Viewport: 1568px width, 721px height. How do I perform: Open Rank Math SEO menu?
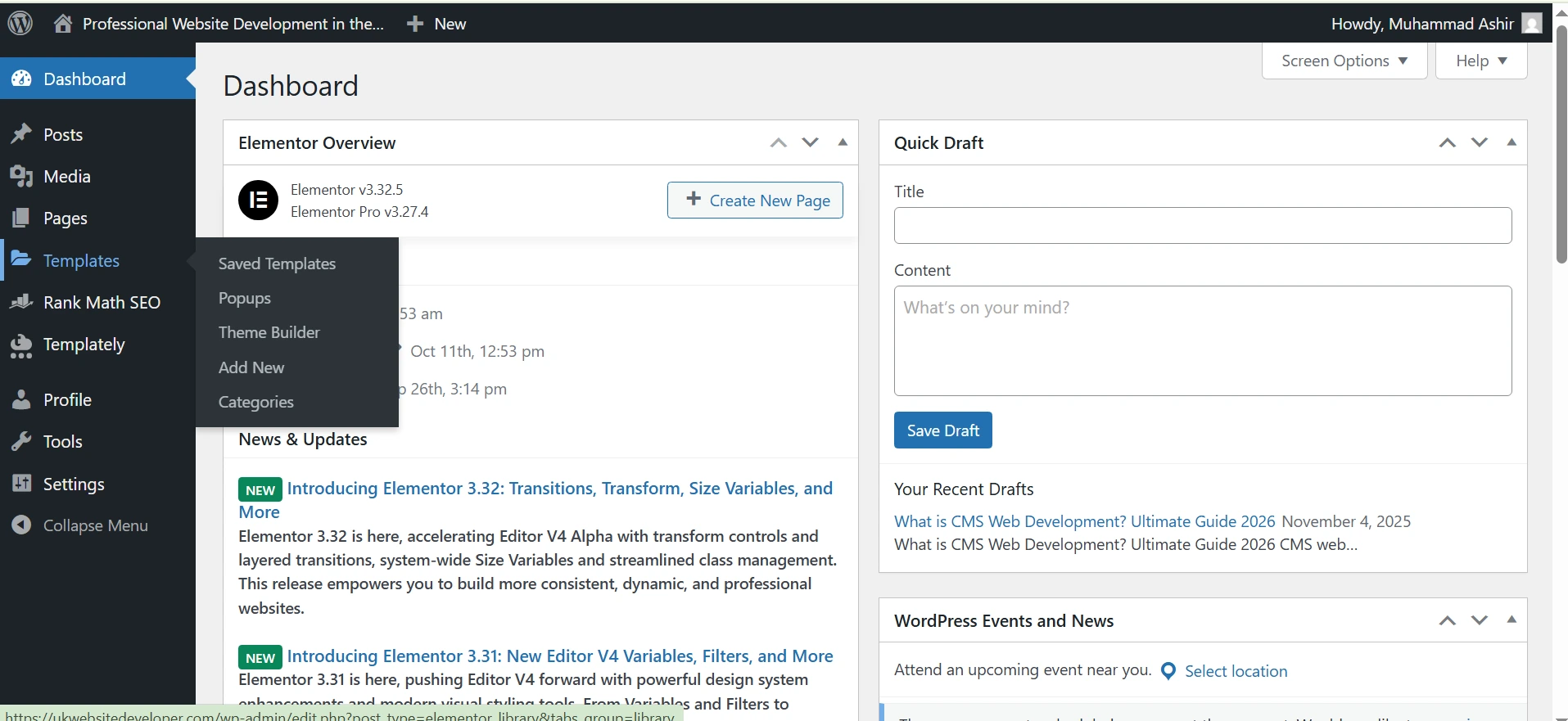(x=97, y=302)
